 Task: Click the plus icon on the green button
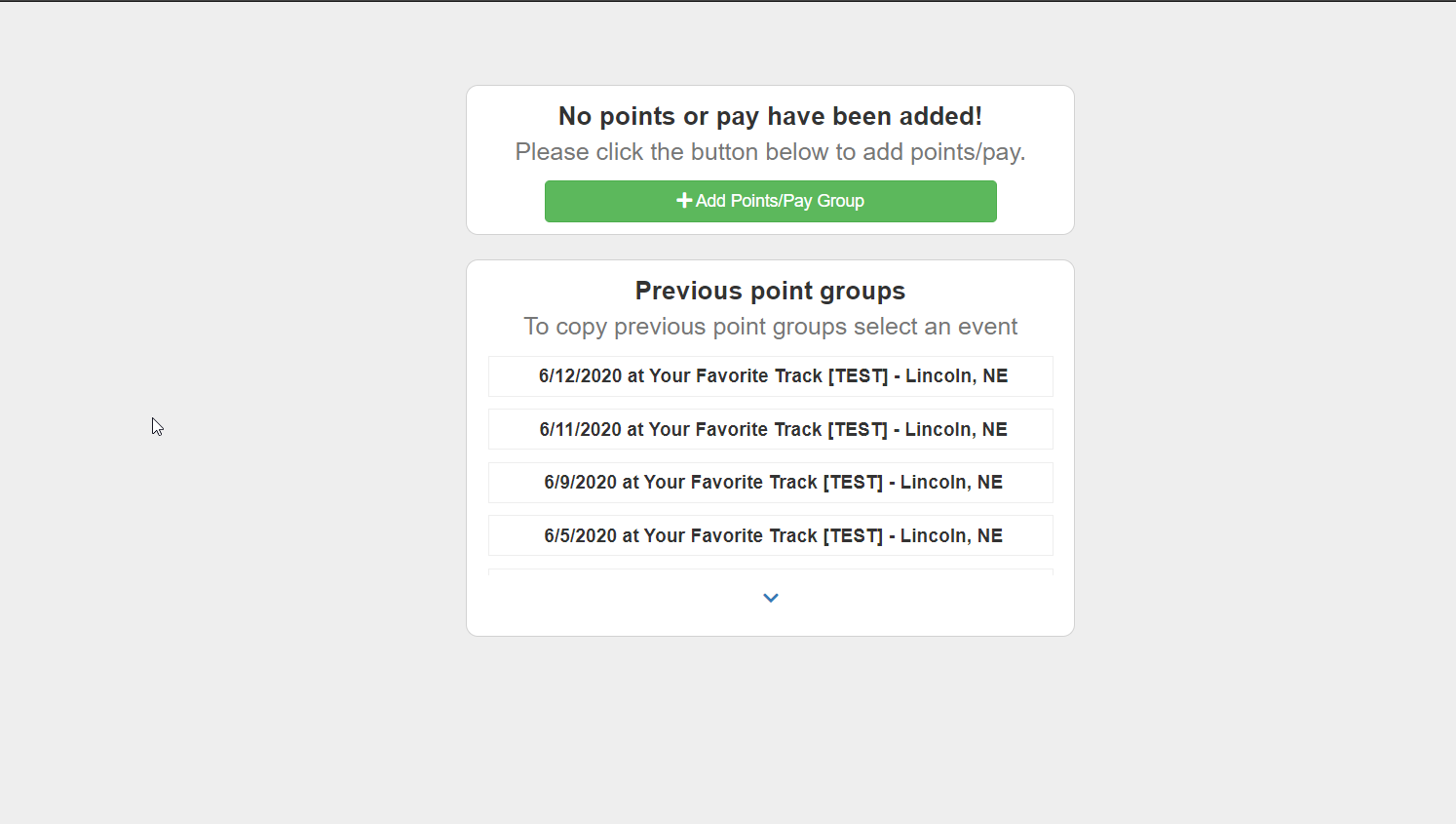pos(685,200)
